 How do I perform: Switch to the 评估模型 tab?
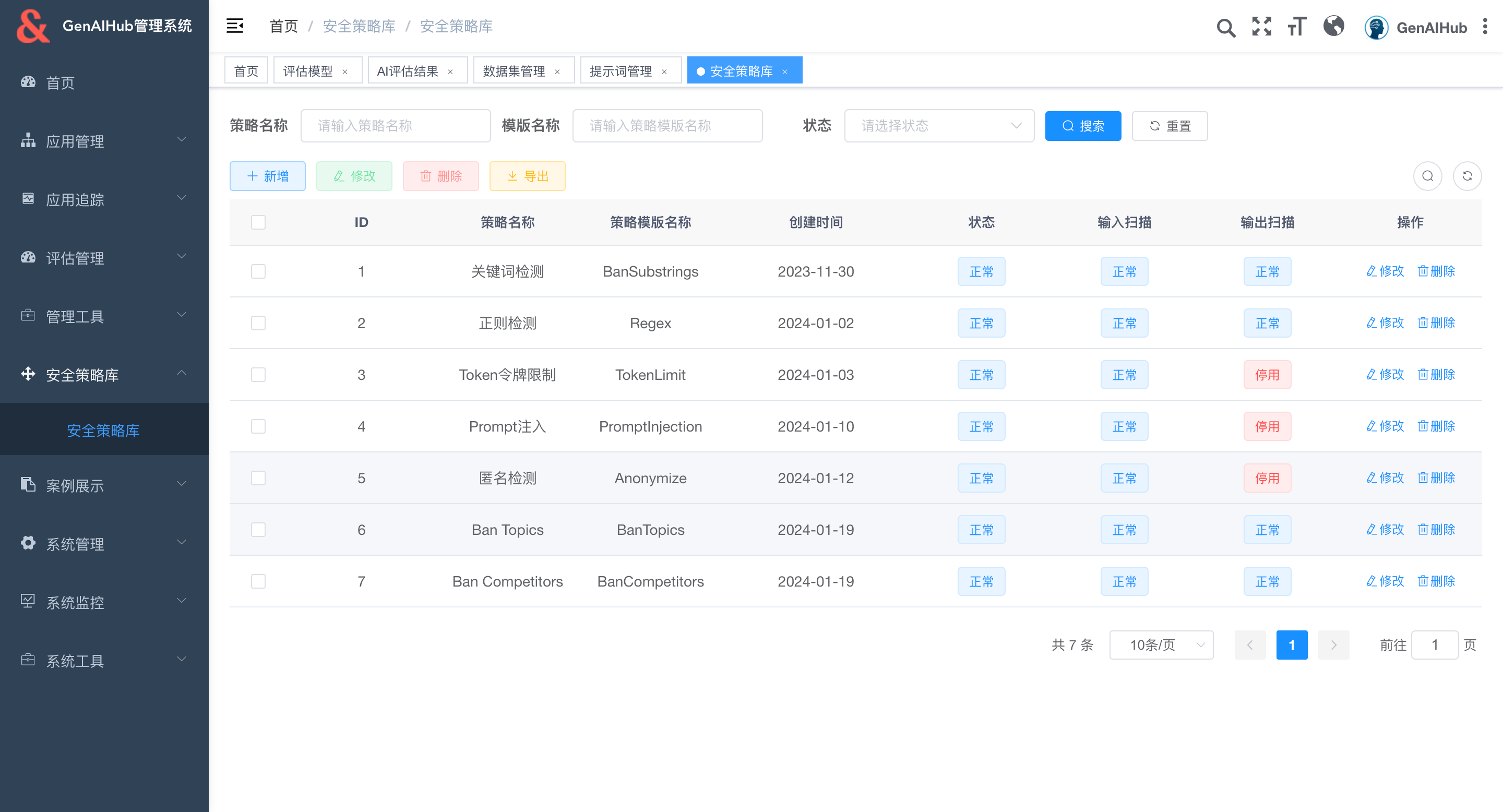pos(307,71)
